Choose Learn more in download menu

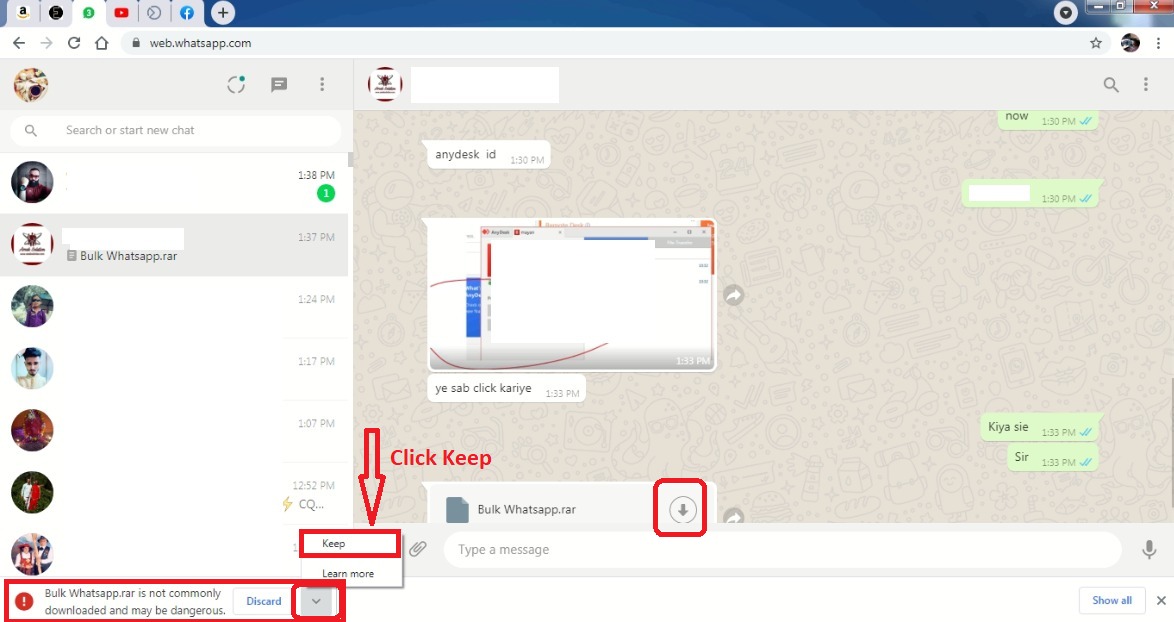348,574
